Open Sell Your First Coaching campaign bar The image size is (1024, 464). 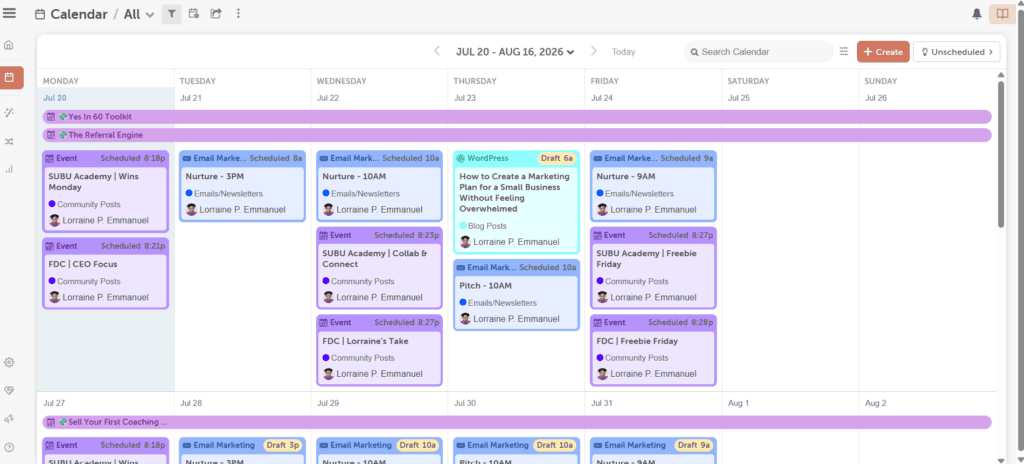pyautogui.click(x=517, y=422)
